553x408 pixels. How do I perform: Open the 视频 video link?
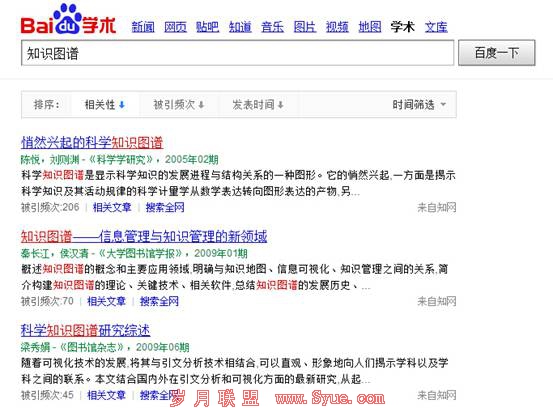point(337,27)
